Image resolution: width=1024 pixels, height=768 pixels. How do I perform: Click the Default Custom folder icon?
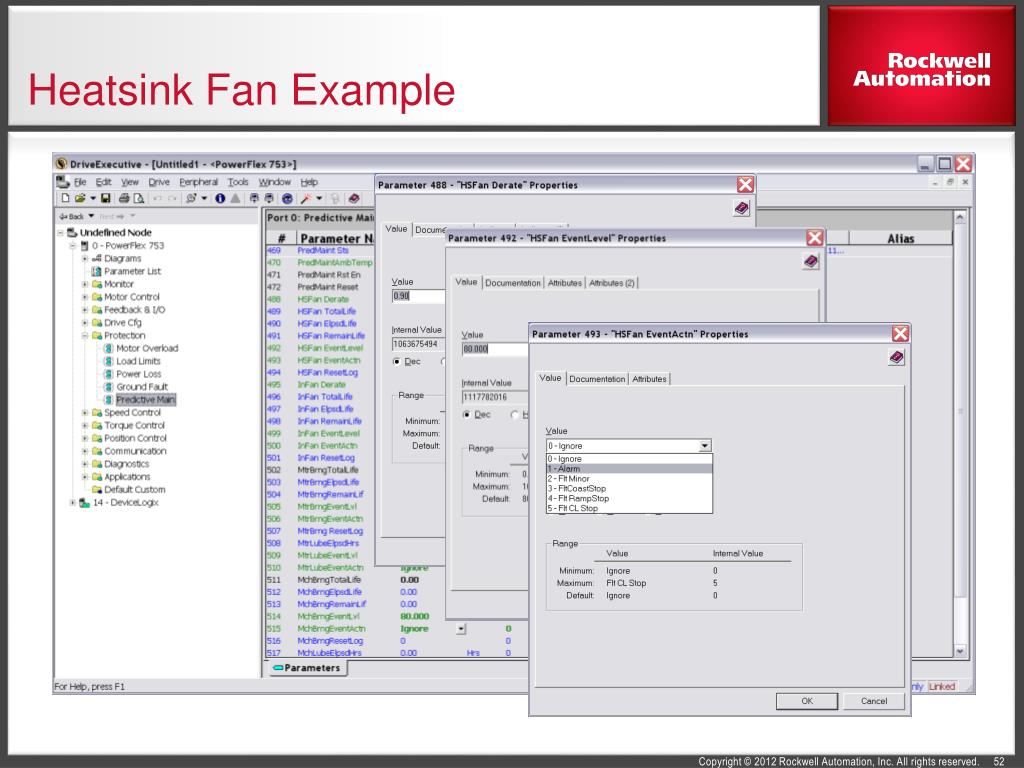coord(97,489)
